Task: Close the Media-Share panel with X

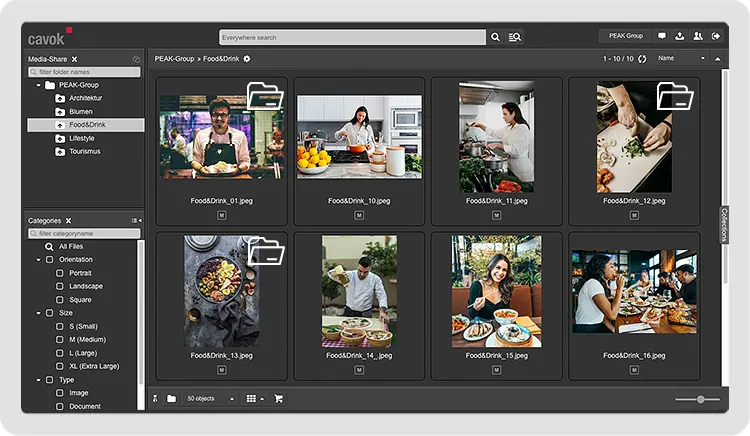Action: point(74,59)
